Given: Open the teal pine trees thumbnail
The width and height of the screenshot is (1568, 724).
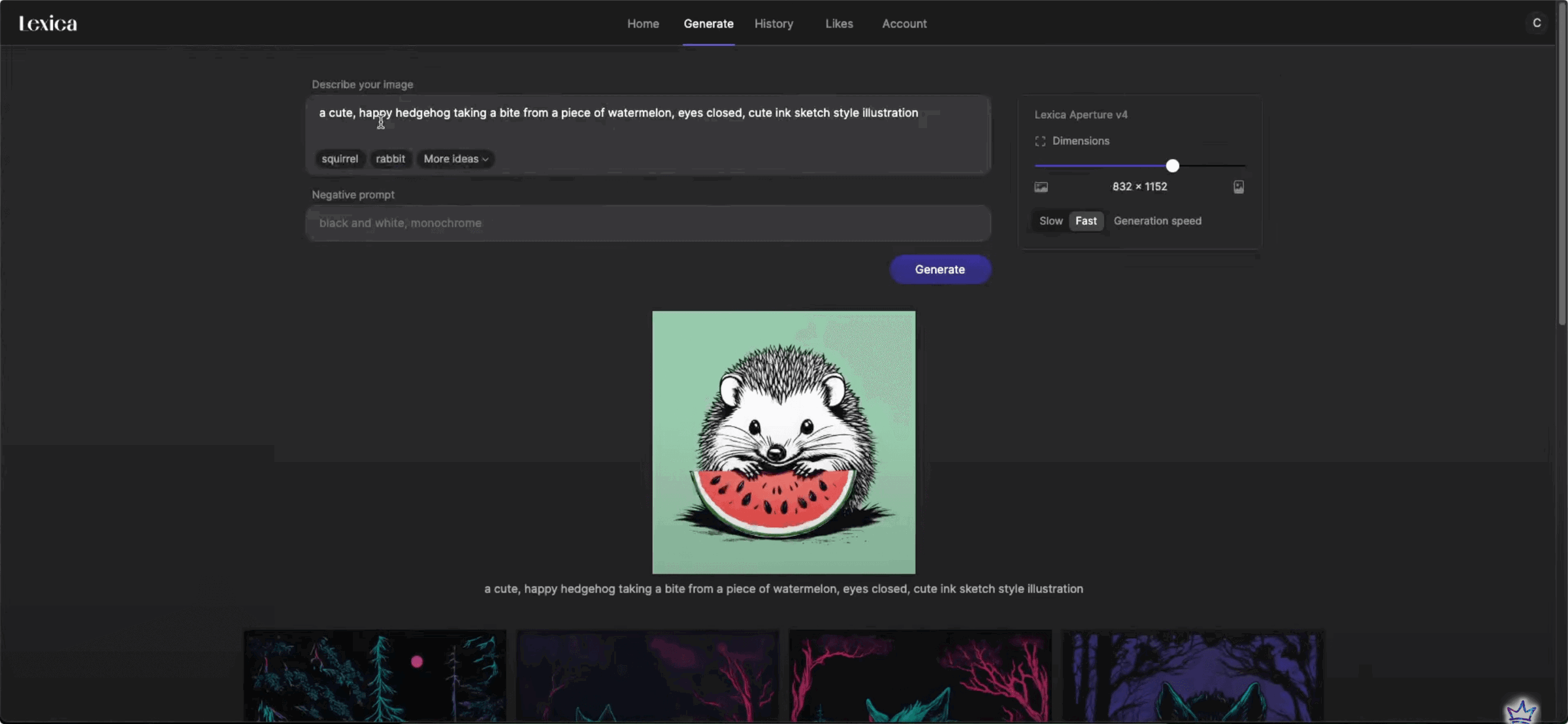Looking at the screenshot, I should click(374, 676).
